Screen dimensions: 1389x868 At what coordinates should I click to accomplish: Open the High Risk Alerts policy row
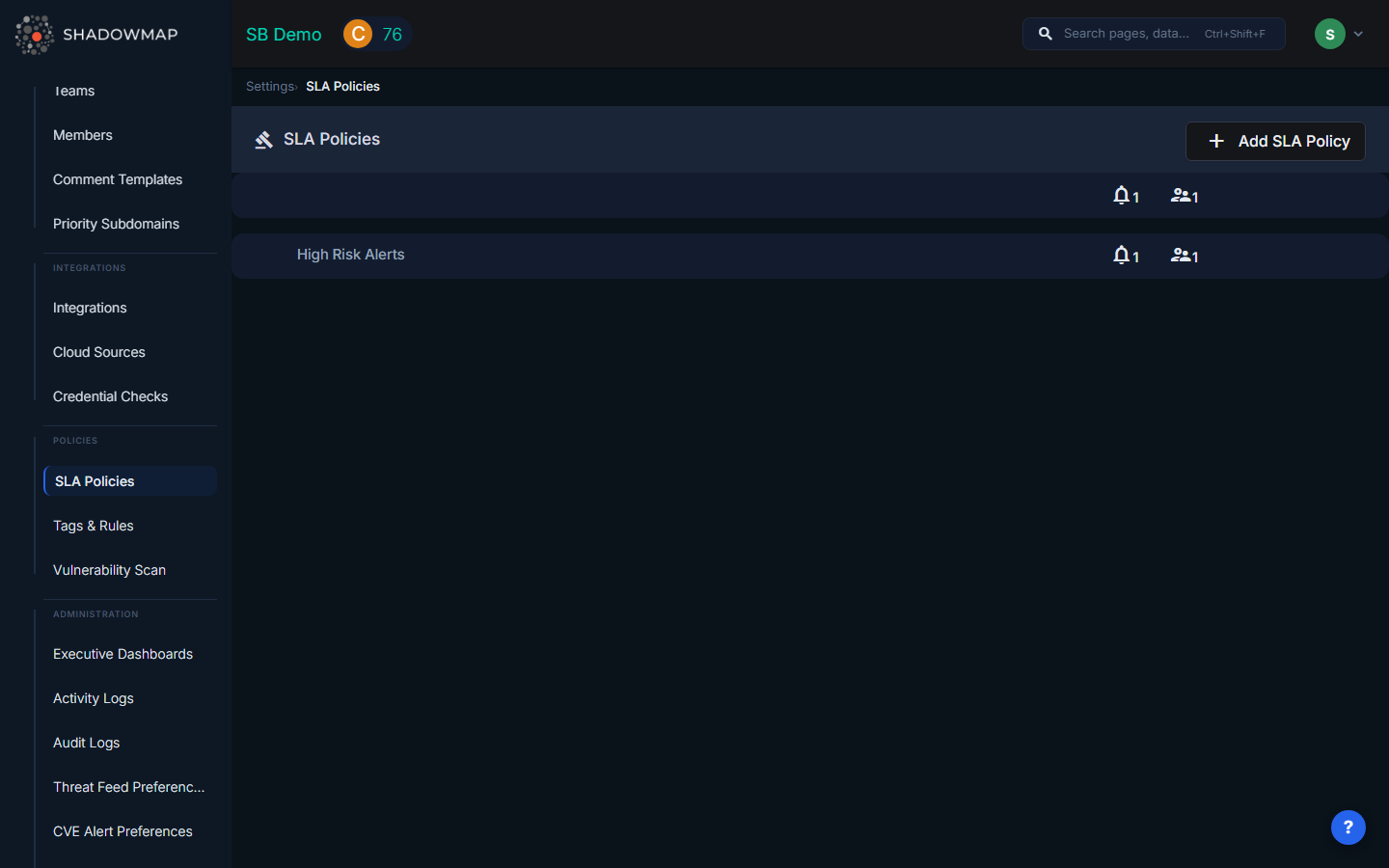tap(351, 255)
